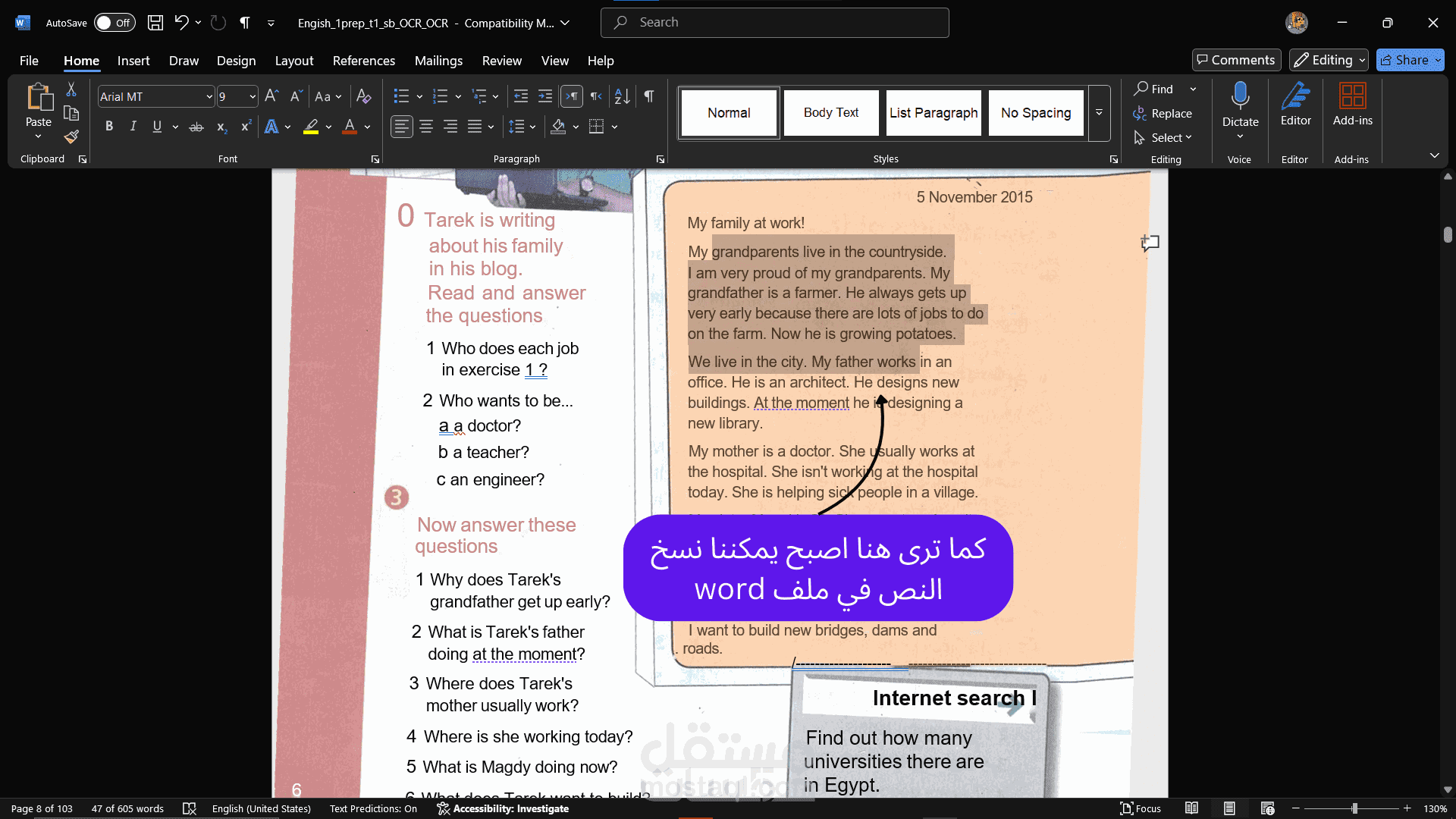Open the font name dropdown Arial MT
The image size is (1456, 819).
(209, 97)
